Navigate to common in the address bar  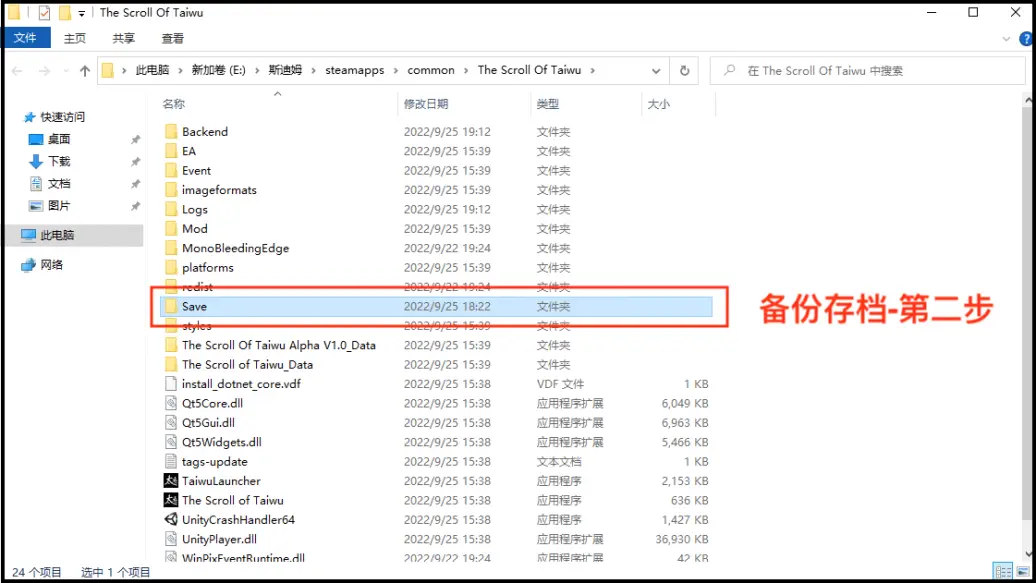click(x=431, y=71)
